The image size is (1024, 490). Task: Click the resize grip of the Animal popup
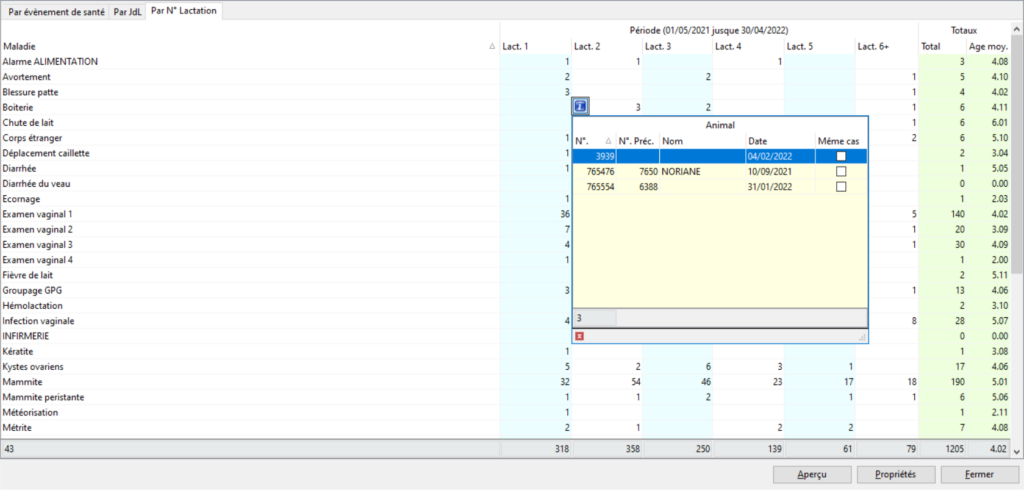(x=862, y=337)
